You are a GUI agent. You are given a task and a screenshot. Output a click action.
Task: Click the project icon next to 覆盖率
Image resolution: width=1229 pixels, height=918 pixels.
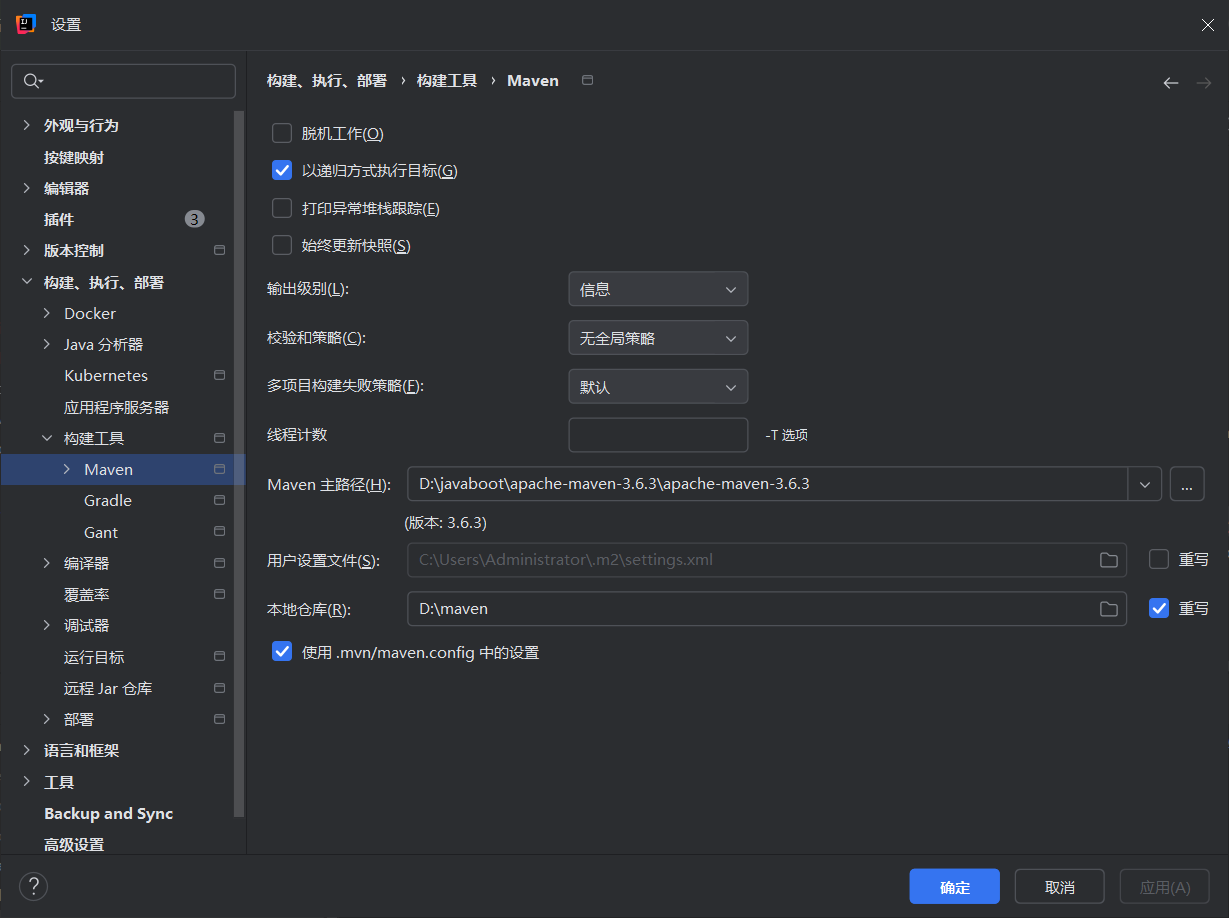[x=220, y=594]
